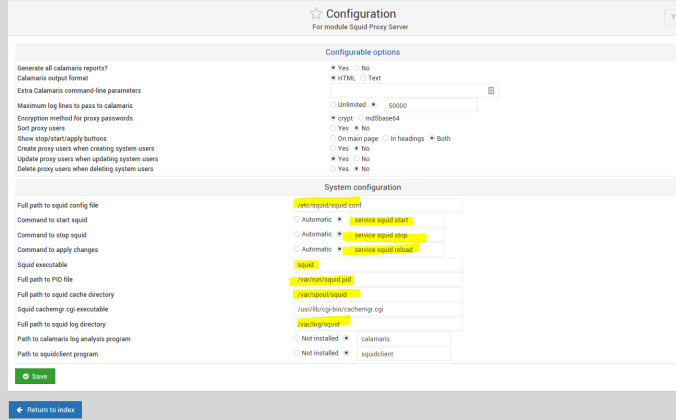Show stop/start/apply buttons On main page
The image size is (676, 420).
[333, 138]
